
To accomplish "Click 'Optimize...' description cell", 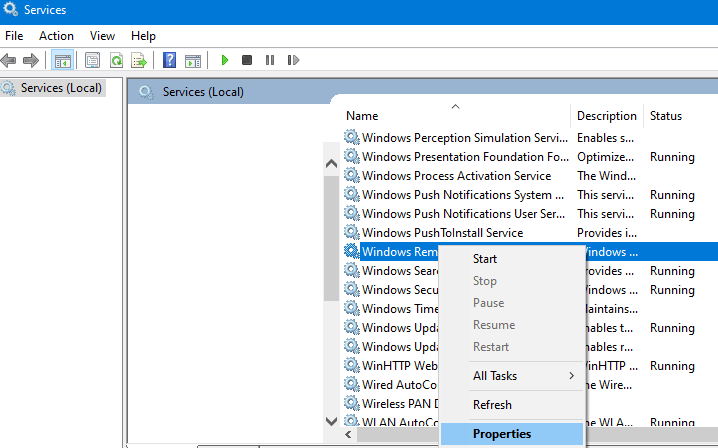I will click(605, 157).
